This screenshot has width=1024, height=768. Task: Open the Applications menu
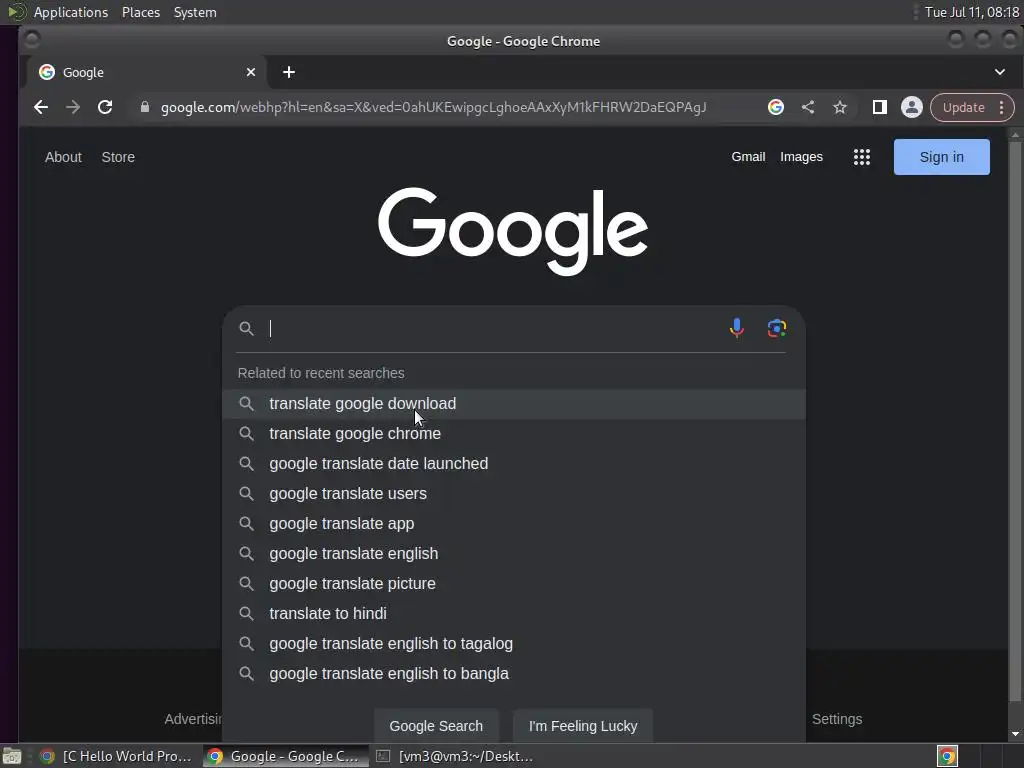click(x=71, y=12)
